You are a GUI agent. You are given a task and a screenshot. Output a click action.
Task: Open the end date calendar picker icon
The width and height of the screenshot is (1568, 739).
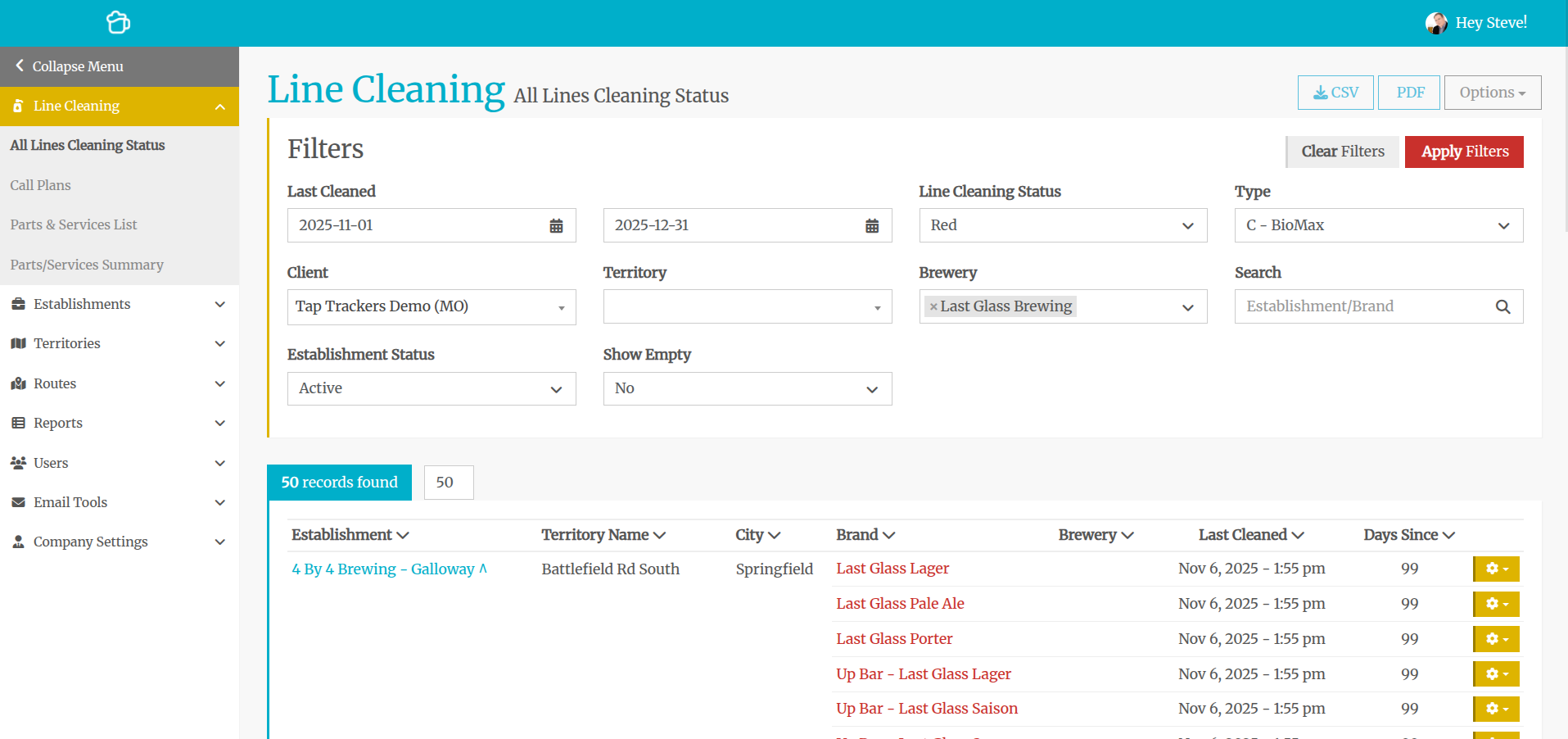click(x=872, y=226)
